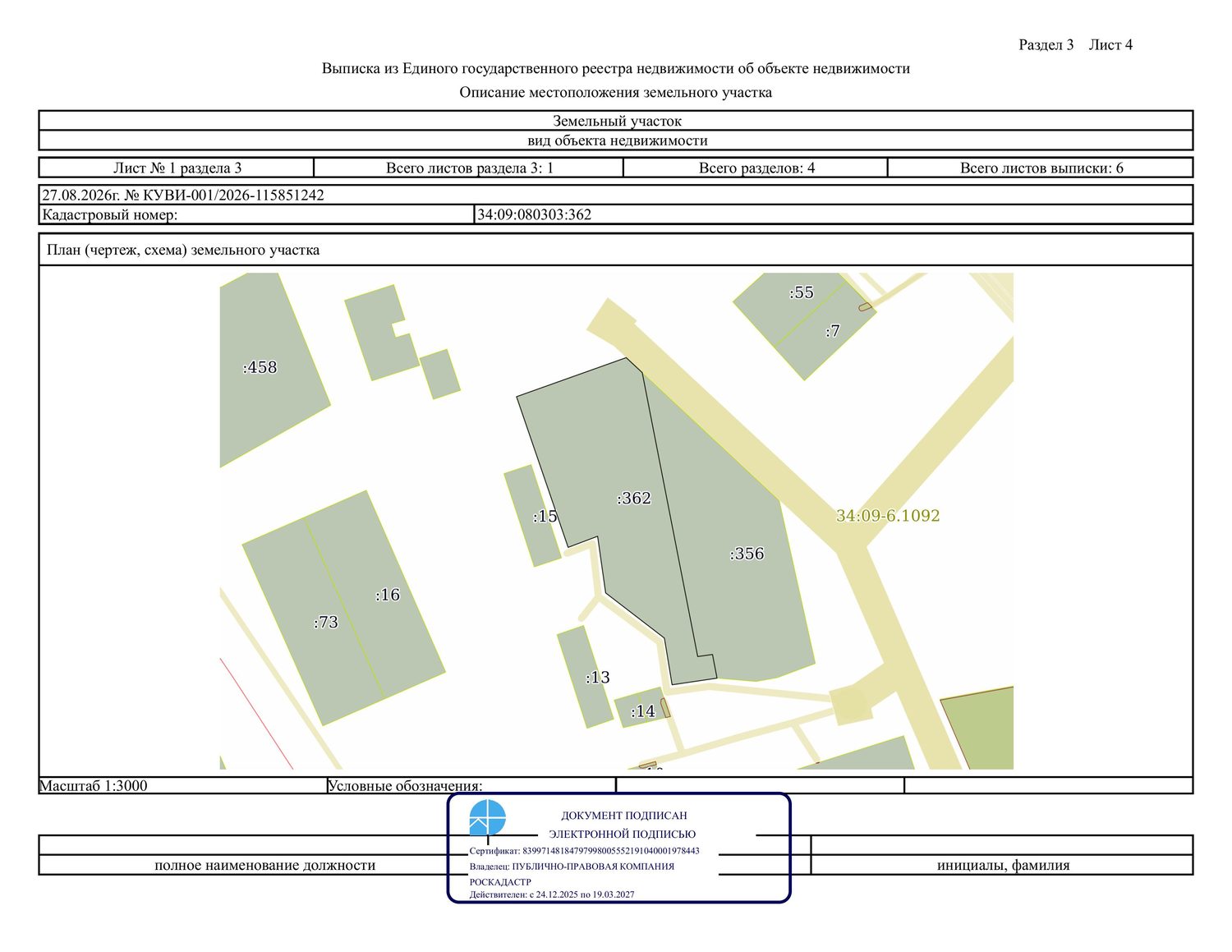This screenshot has height=952, width=1232.
Task: Click the "Всего листов выписки: 6" cell
Action: point(1041,168)
